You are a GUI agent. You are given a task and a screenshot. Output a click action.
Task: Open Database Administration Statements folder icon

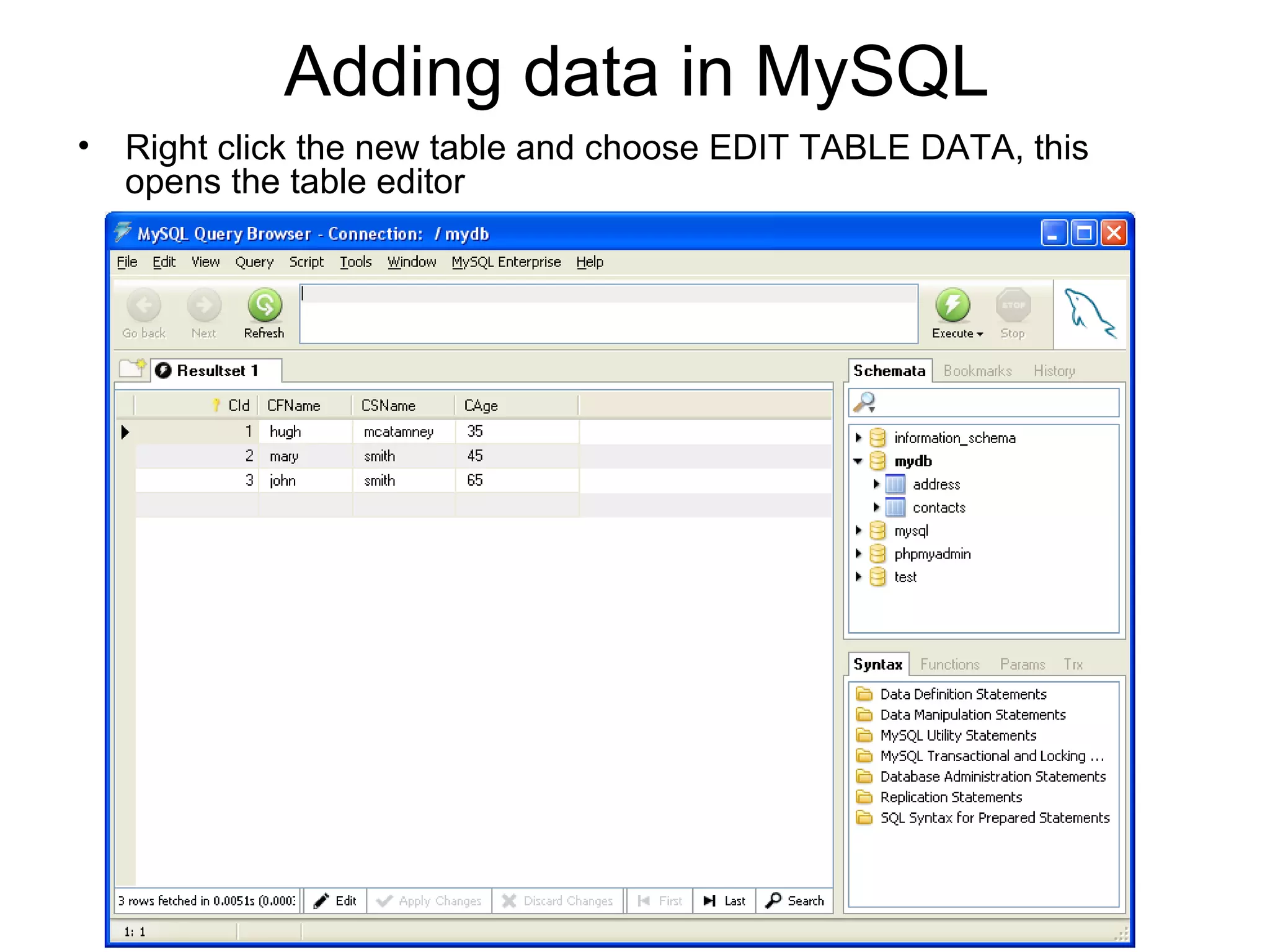coord(864,776)
